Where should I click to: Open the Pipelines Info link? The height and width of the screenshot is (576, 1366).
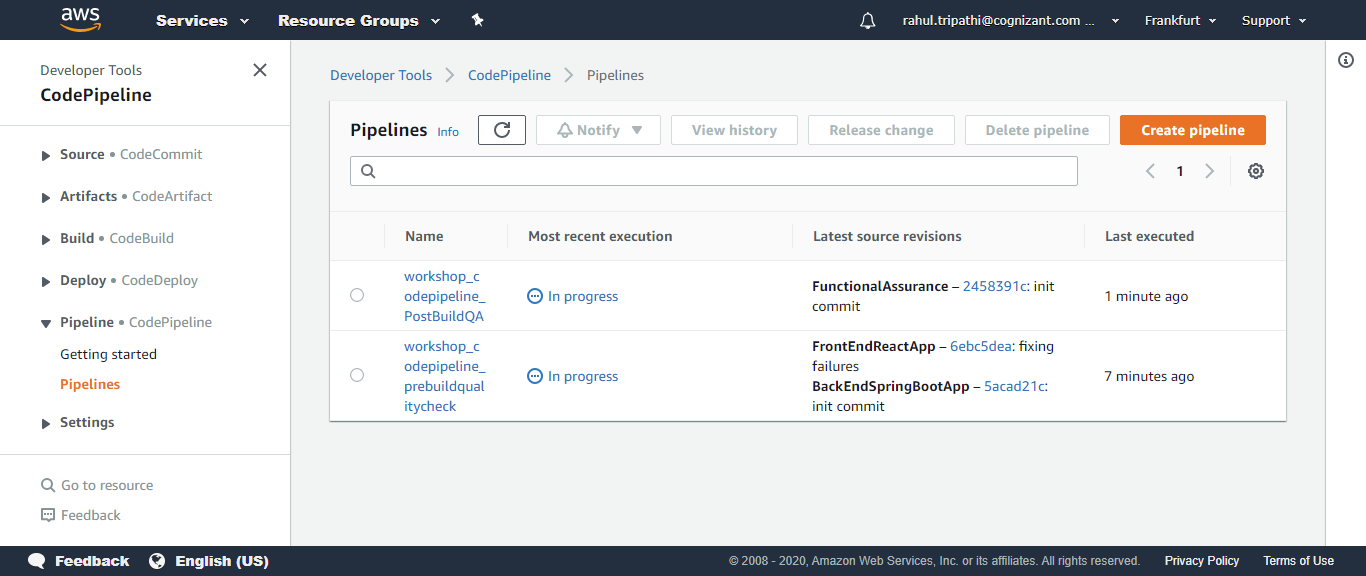(448, 131)
